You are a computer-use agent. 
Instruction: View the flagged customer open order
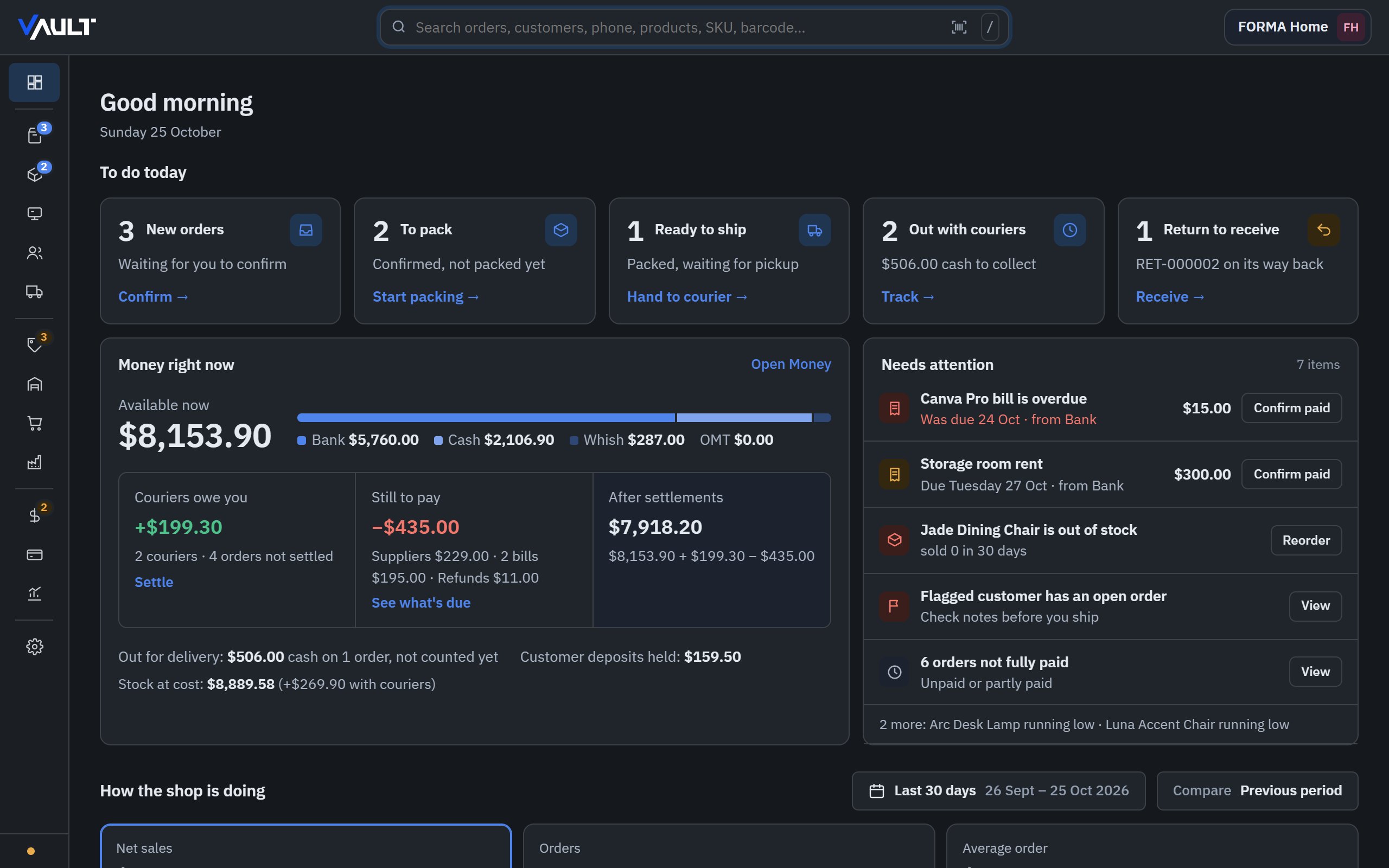pos(1315,605)
